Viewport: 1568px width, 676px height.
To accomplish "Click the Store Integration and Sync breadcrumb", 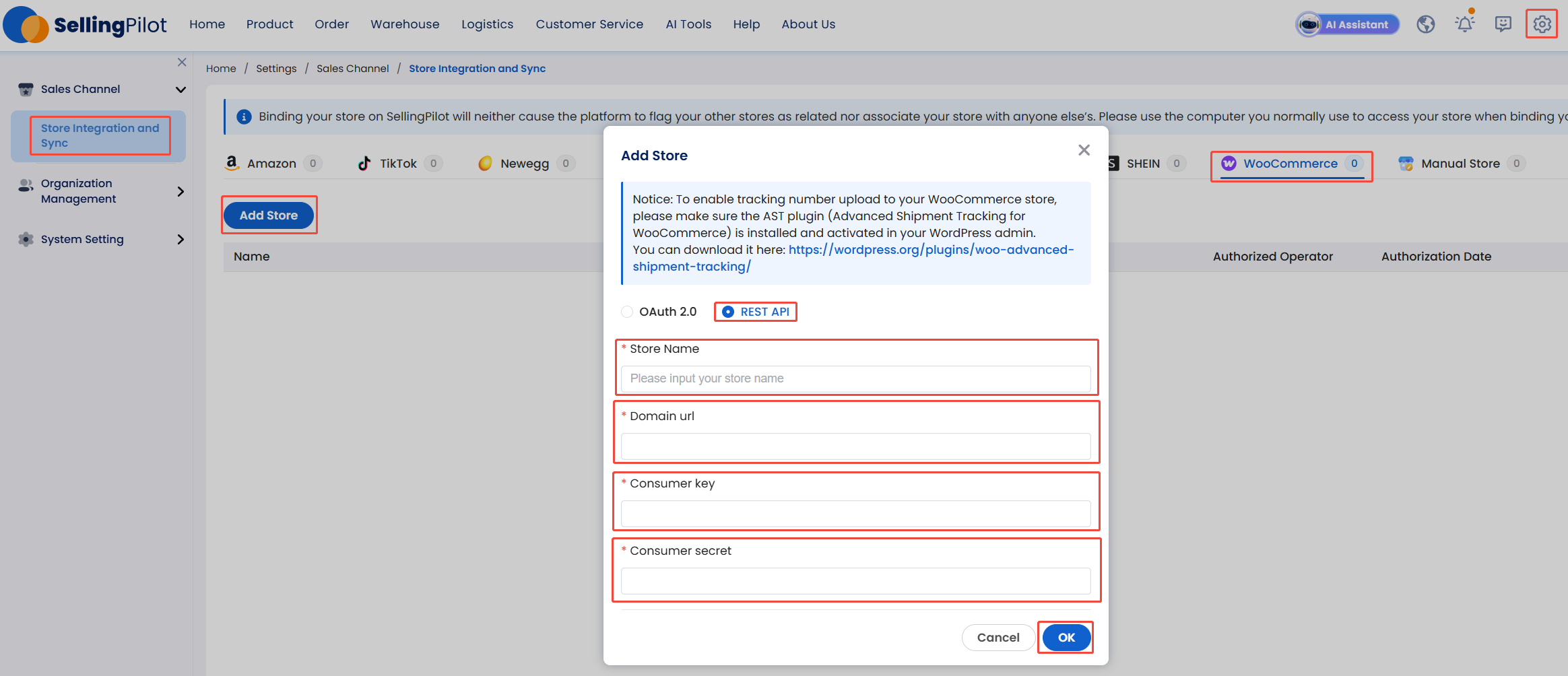I will [x=478, y=69].
